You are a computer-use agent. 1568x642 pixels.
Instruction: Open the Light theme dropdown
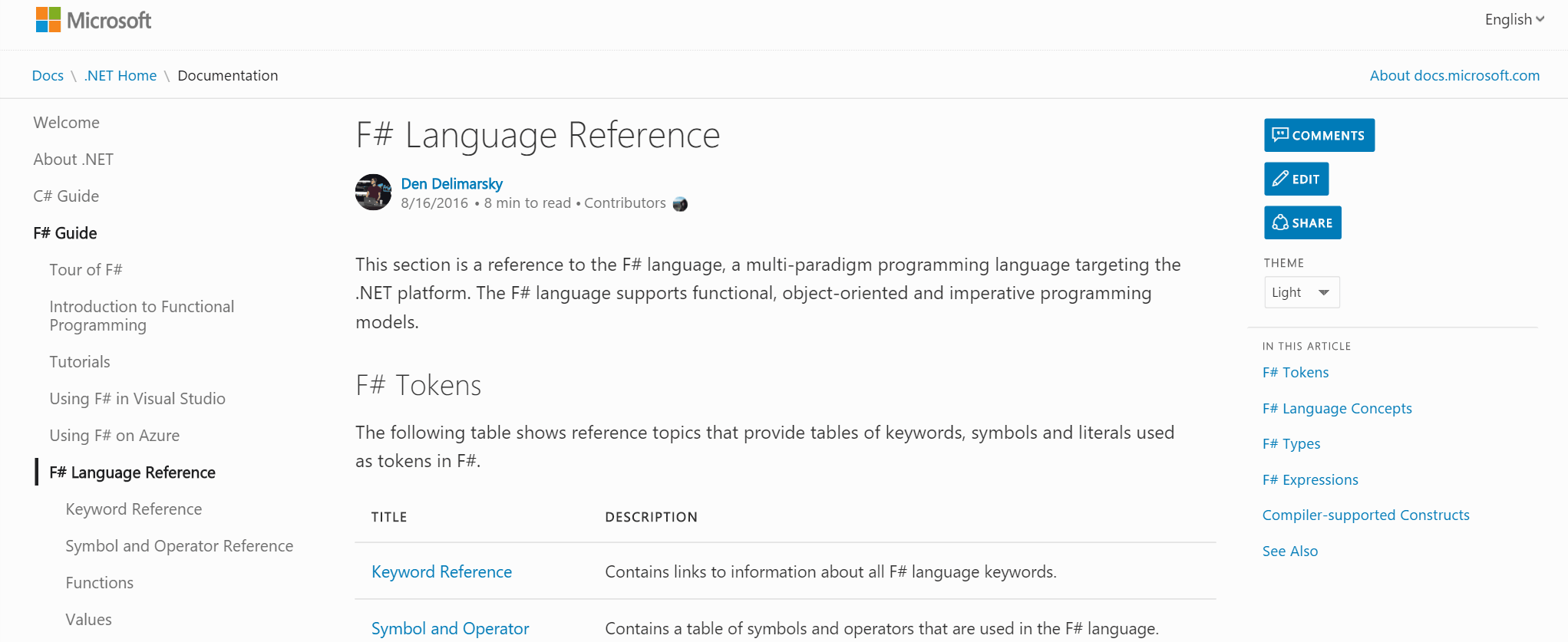pyautogui.click(x=1302, y=292)
